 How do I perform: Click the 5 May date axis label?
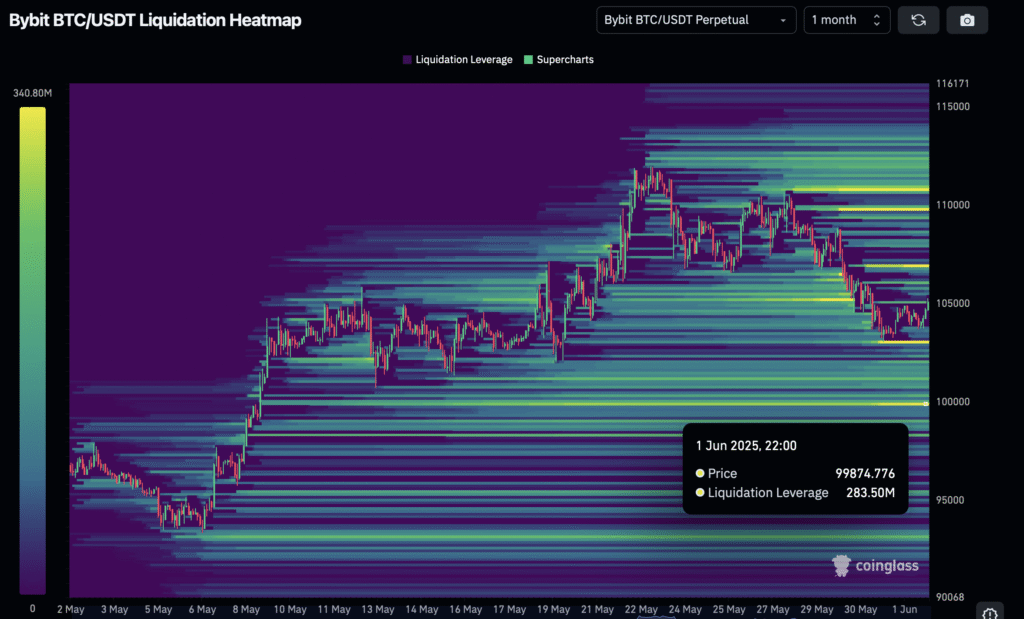coord(158,609)
